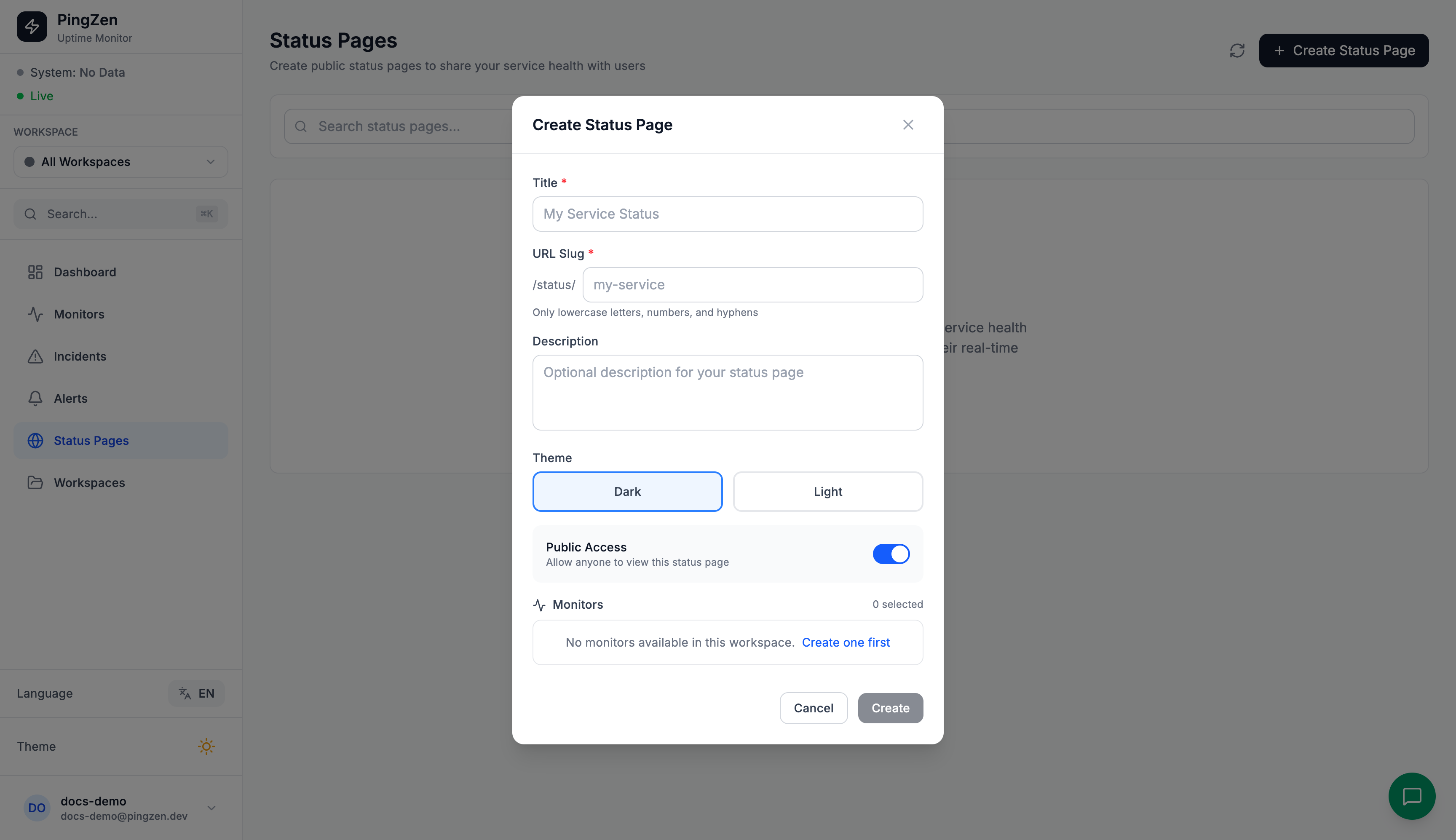This screenshot has height=840, width=1456.
Task: Go to Monitors in the sidebar
Action: tap(120, 314)
